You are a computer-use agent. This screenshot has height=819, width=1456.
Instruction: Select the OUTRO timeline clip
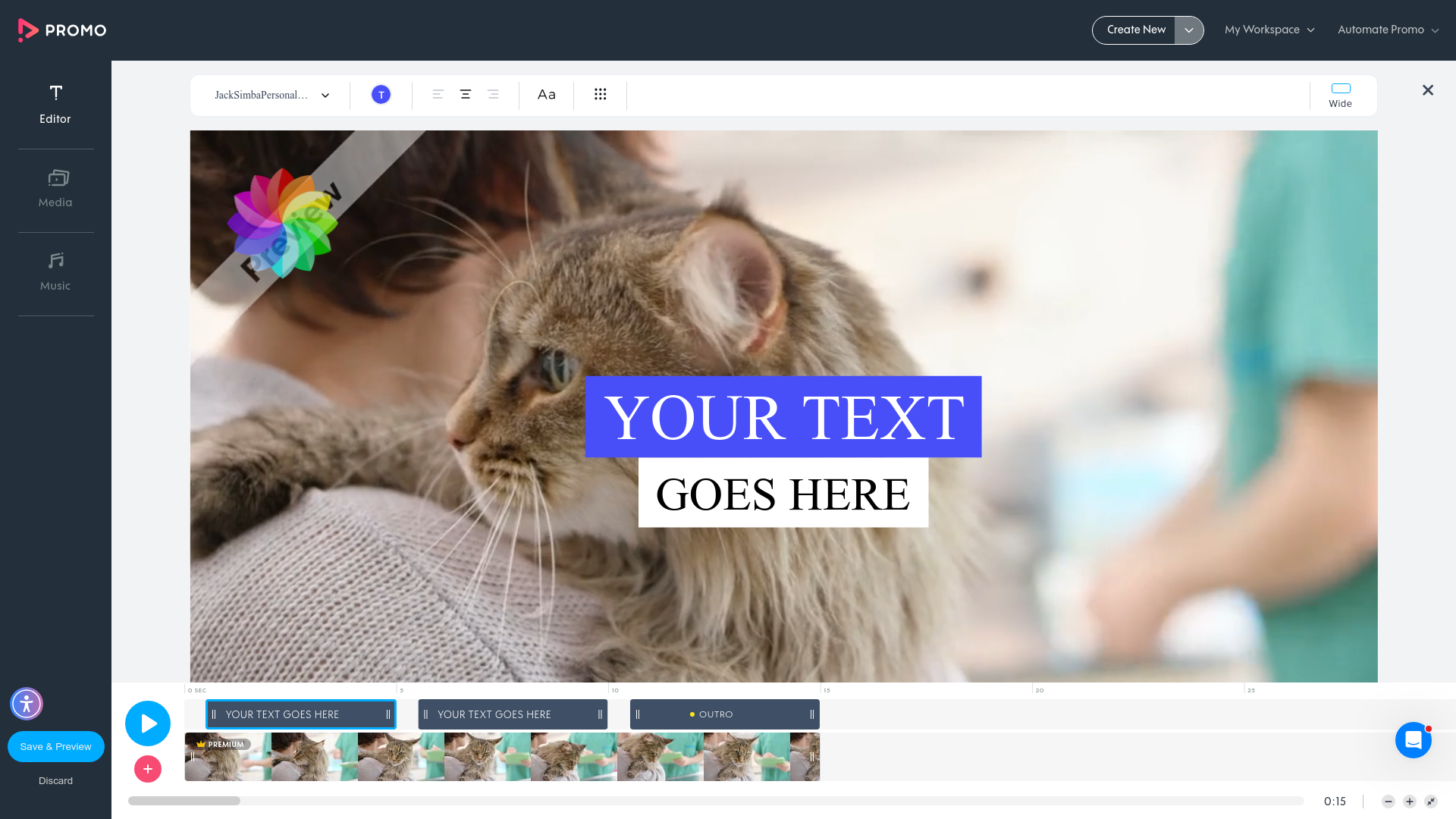coord(725,714)
